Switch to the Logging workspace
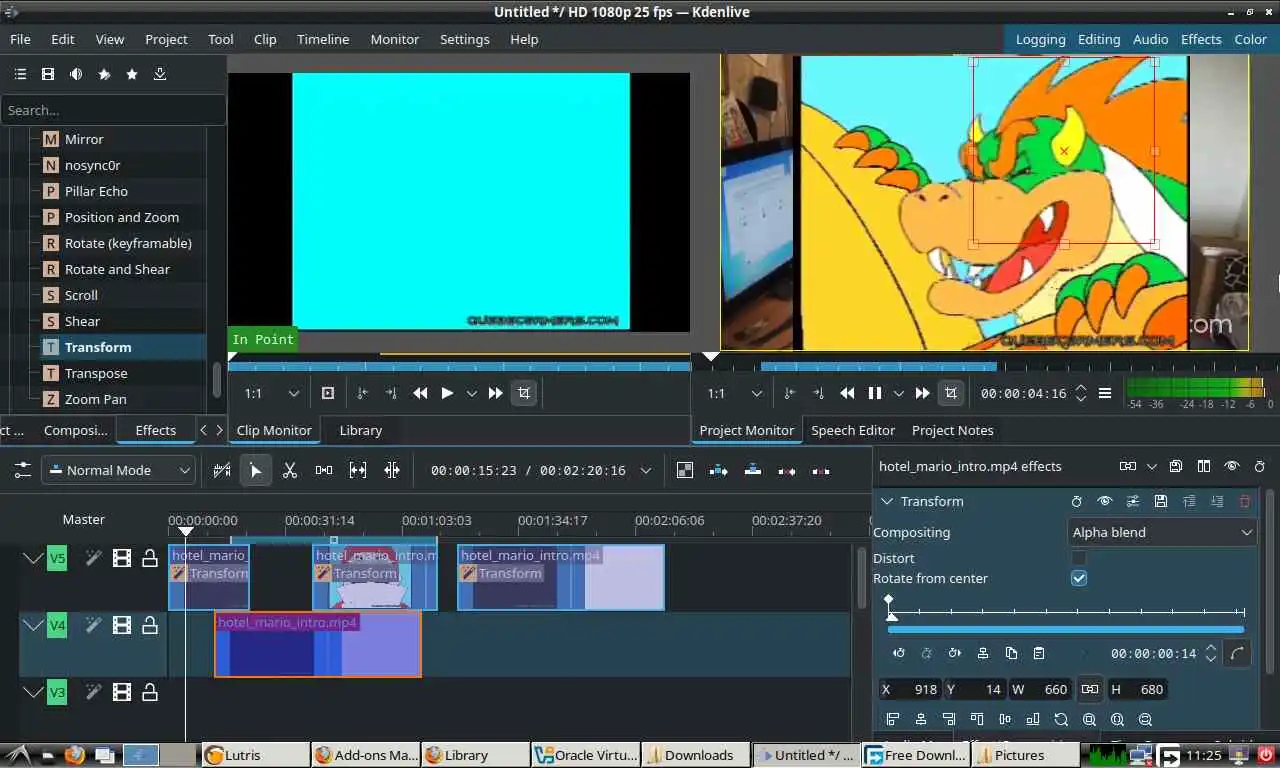 pos(1040,39)
